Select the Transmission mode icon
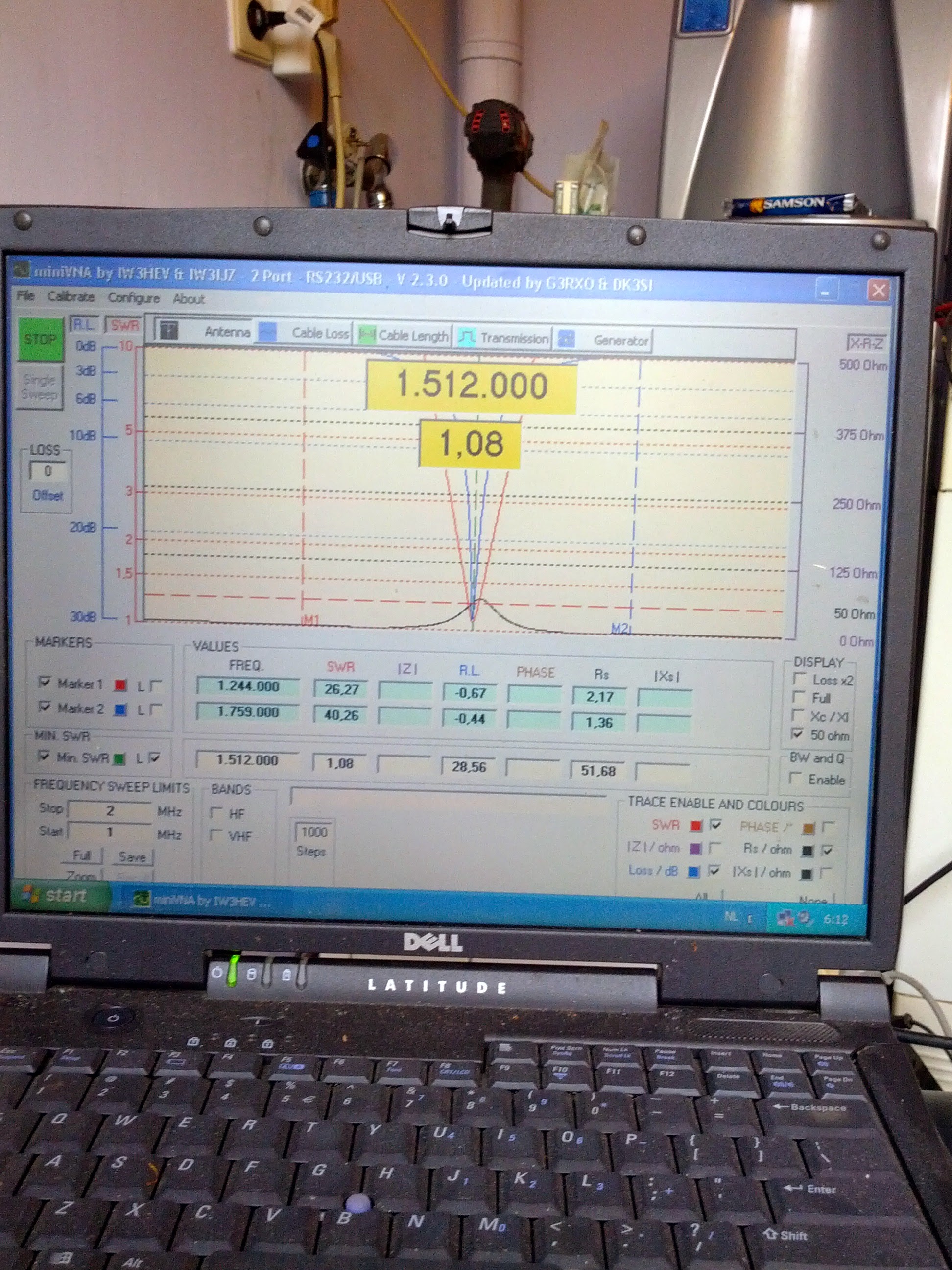This screenshot has width=952, height=1270. tap(467, 337)
